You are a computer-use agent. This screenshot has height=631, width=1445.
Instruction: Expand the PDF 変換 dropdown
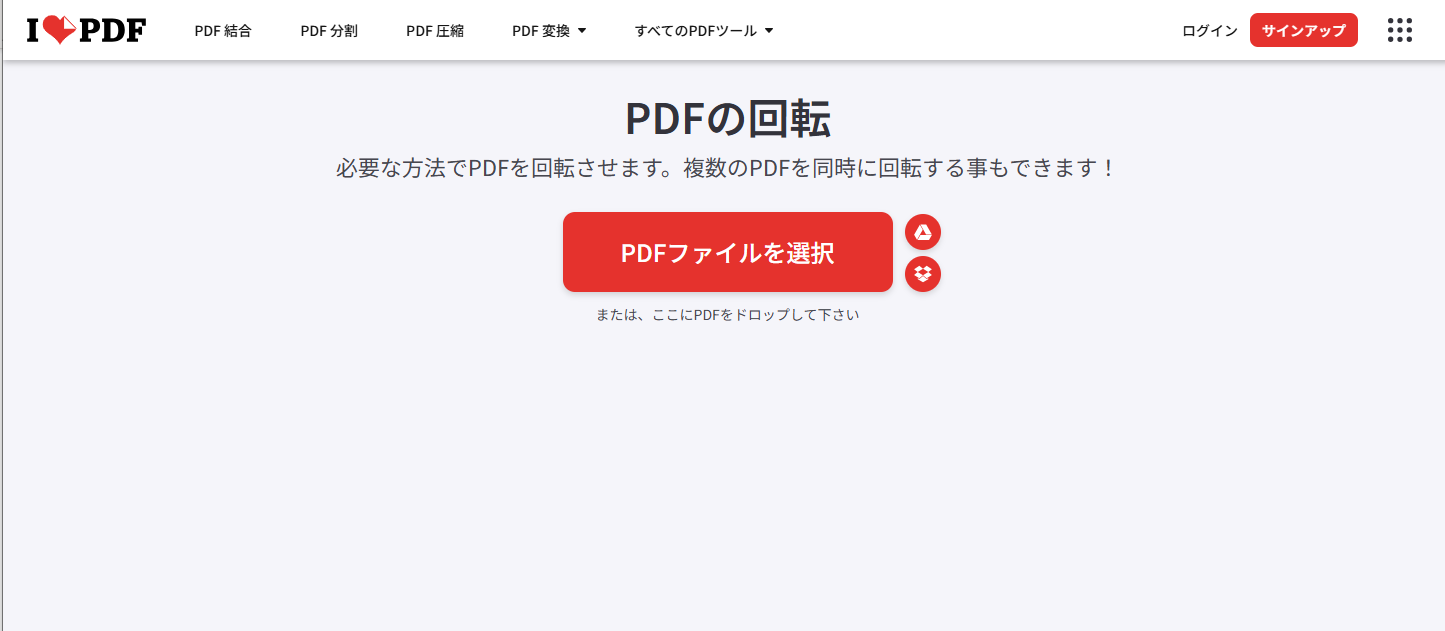click(x=549, y=31)
